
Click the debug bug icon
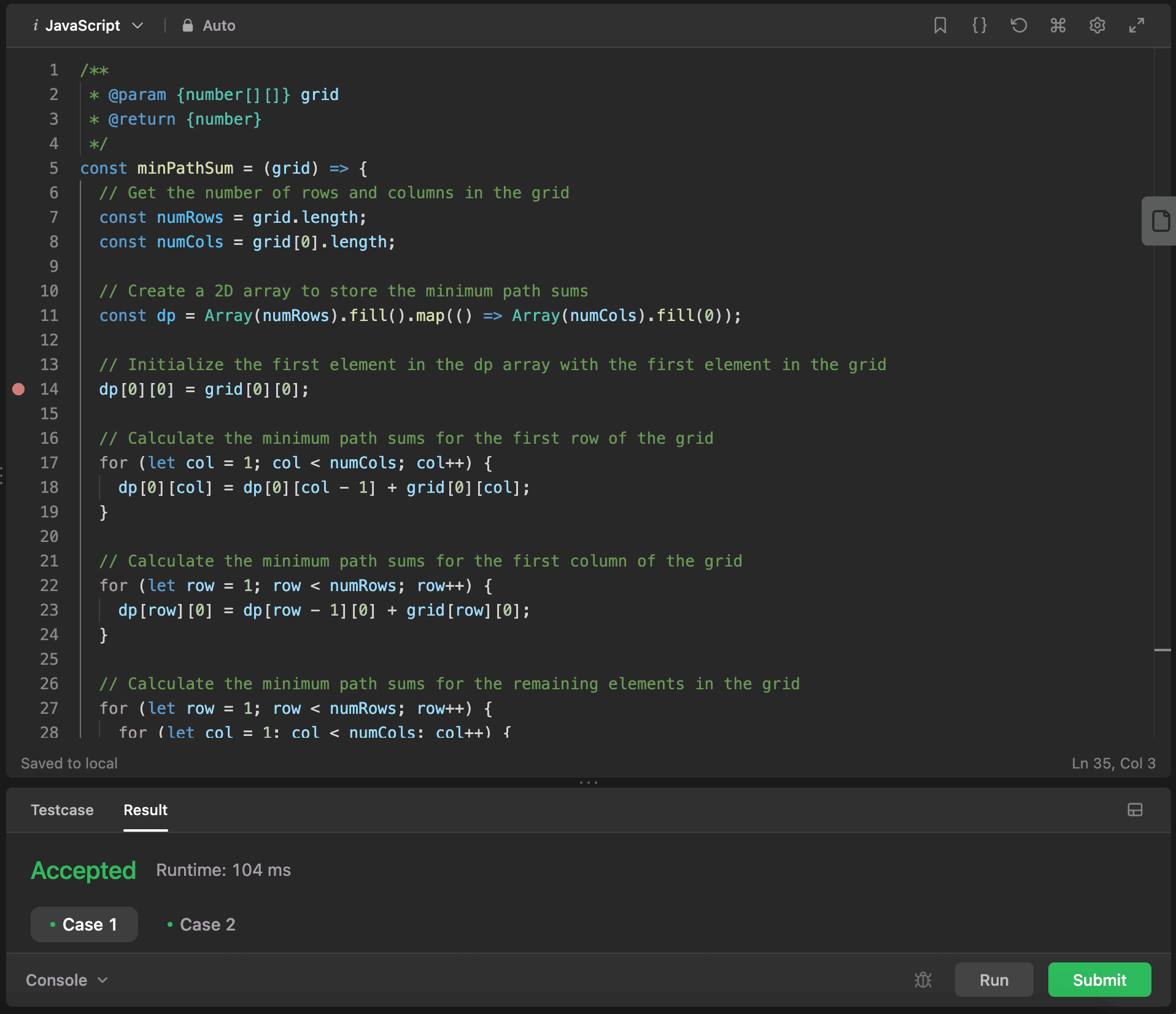[923, 980]
